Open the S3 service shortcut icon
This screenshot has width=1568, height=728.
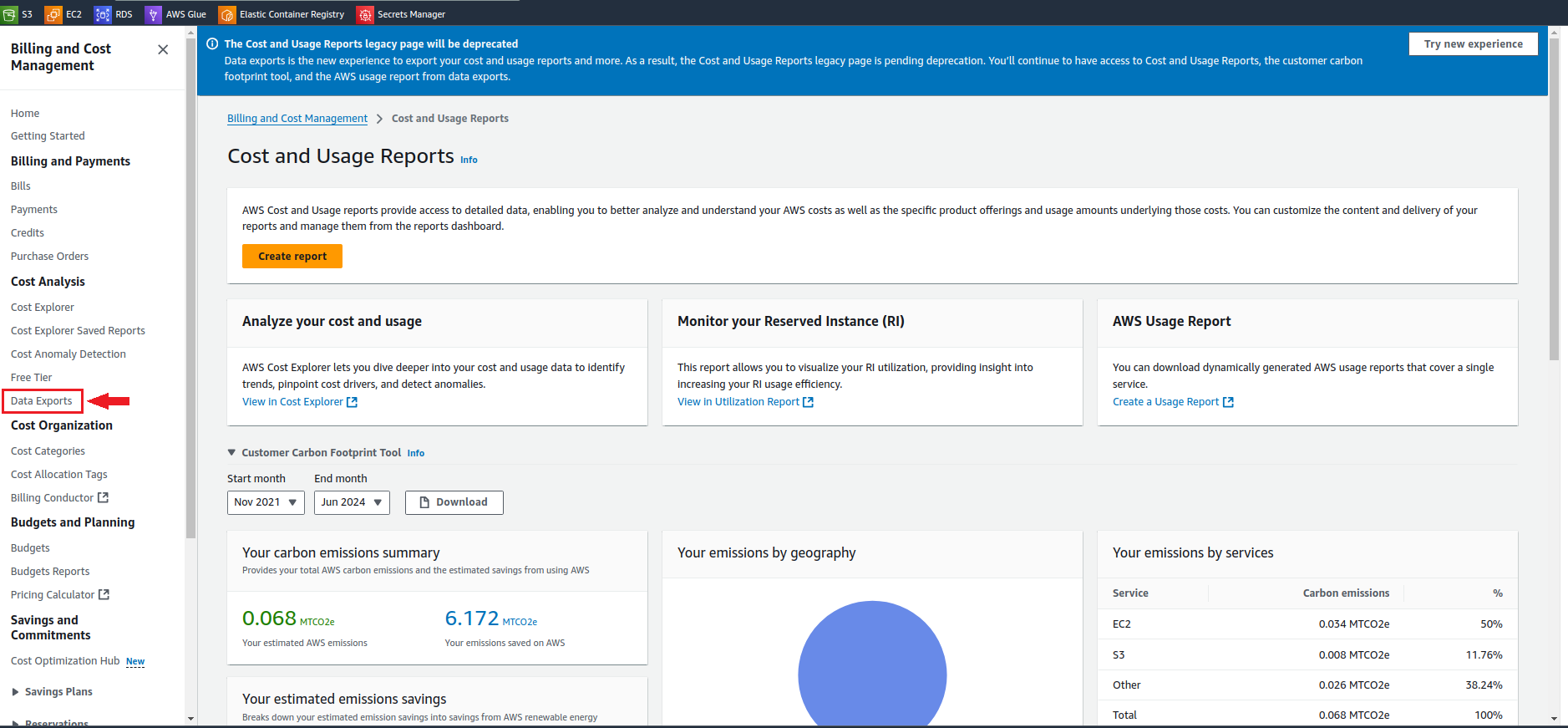10,14
